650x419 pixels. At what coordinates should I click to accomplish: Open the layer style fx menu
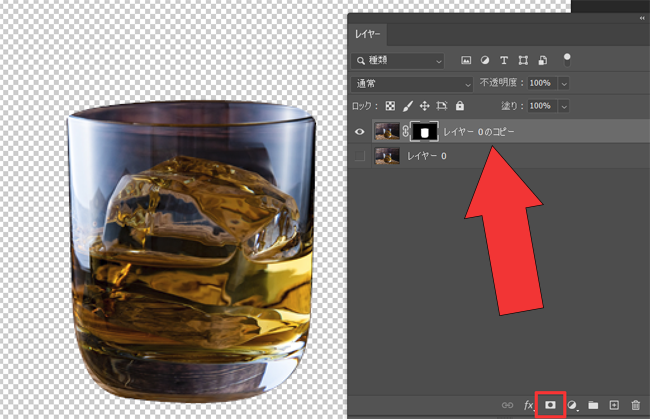tap(529, 404)
